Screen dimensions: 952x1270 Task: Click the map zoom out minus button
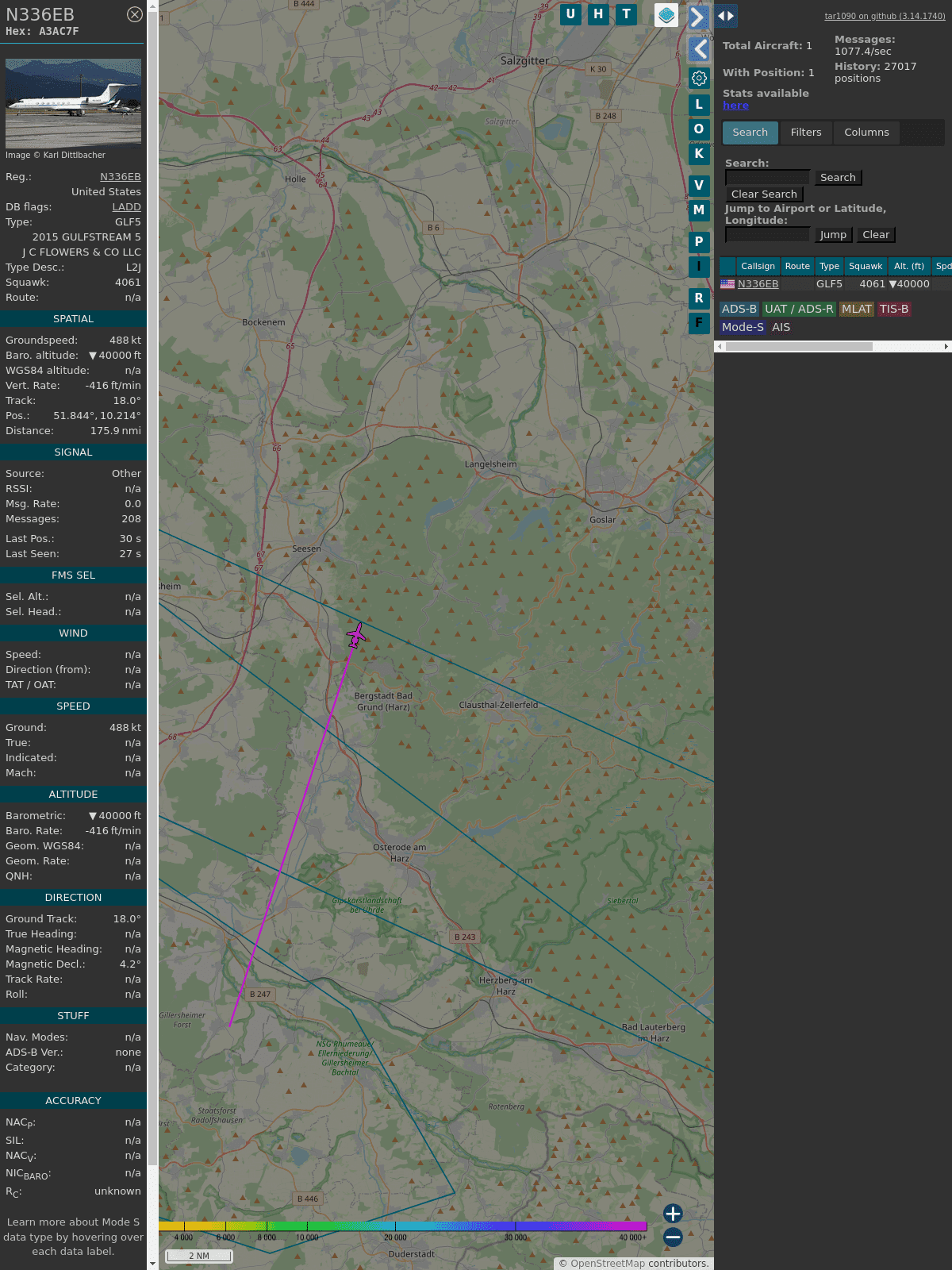click(673, 1237)
